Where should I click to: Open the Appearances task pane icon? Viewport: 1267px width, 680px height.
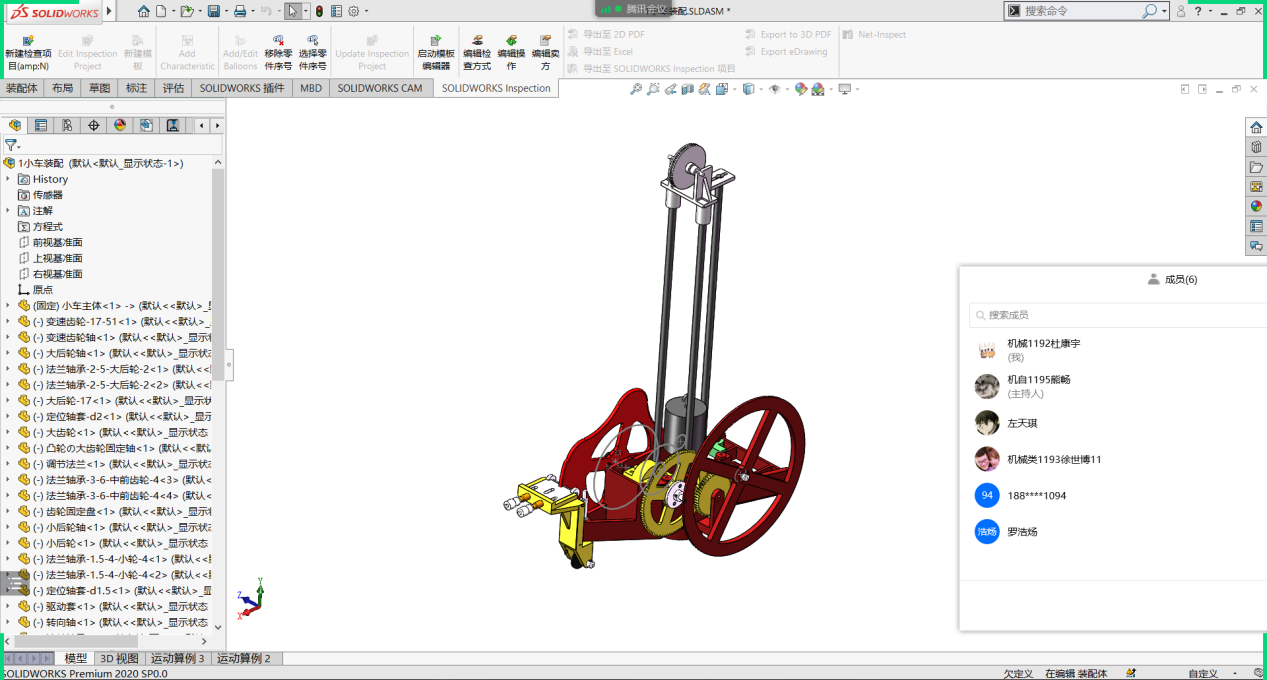(1256, 206)
